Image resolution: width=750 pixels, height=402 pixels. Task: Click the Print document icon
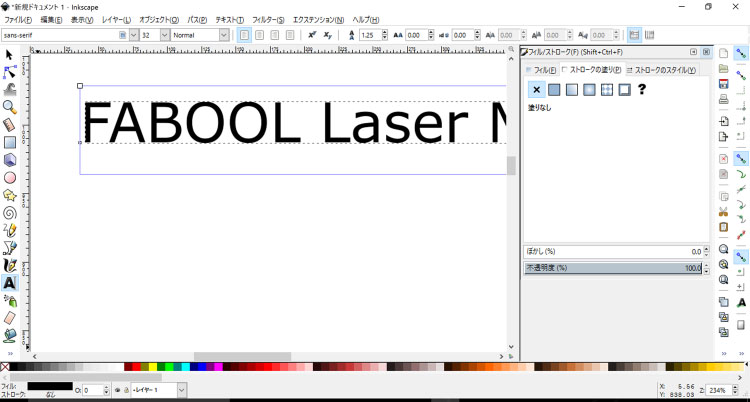[723, 100]
